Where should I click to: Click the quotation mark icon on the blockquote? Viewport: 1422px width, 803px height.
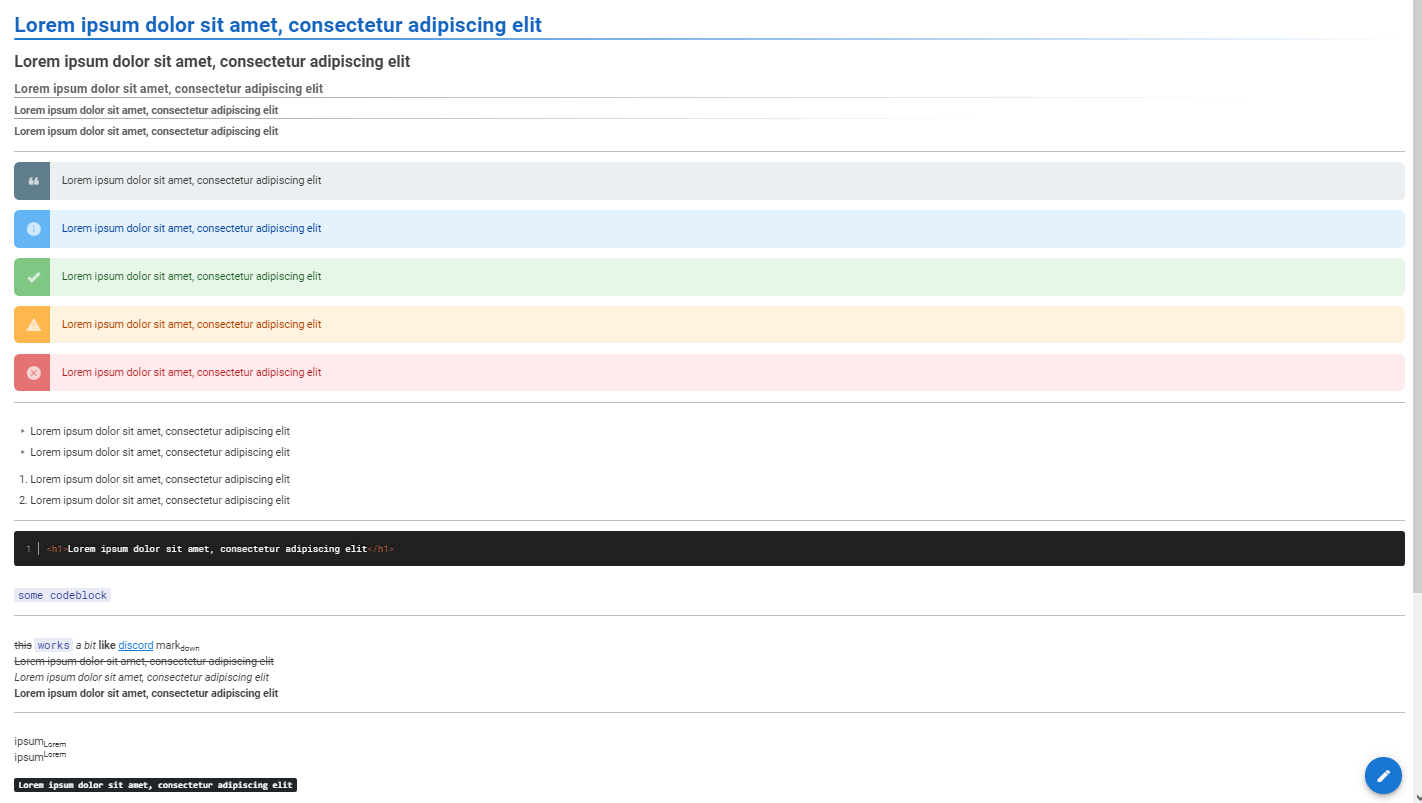[x=31, y=180]
